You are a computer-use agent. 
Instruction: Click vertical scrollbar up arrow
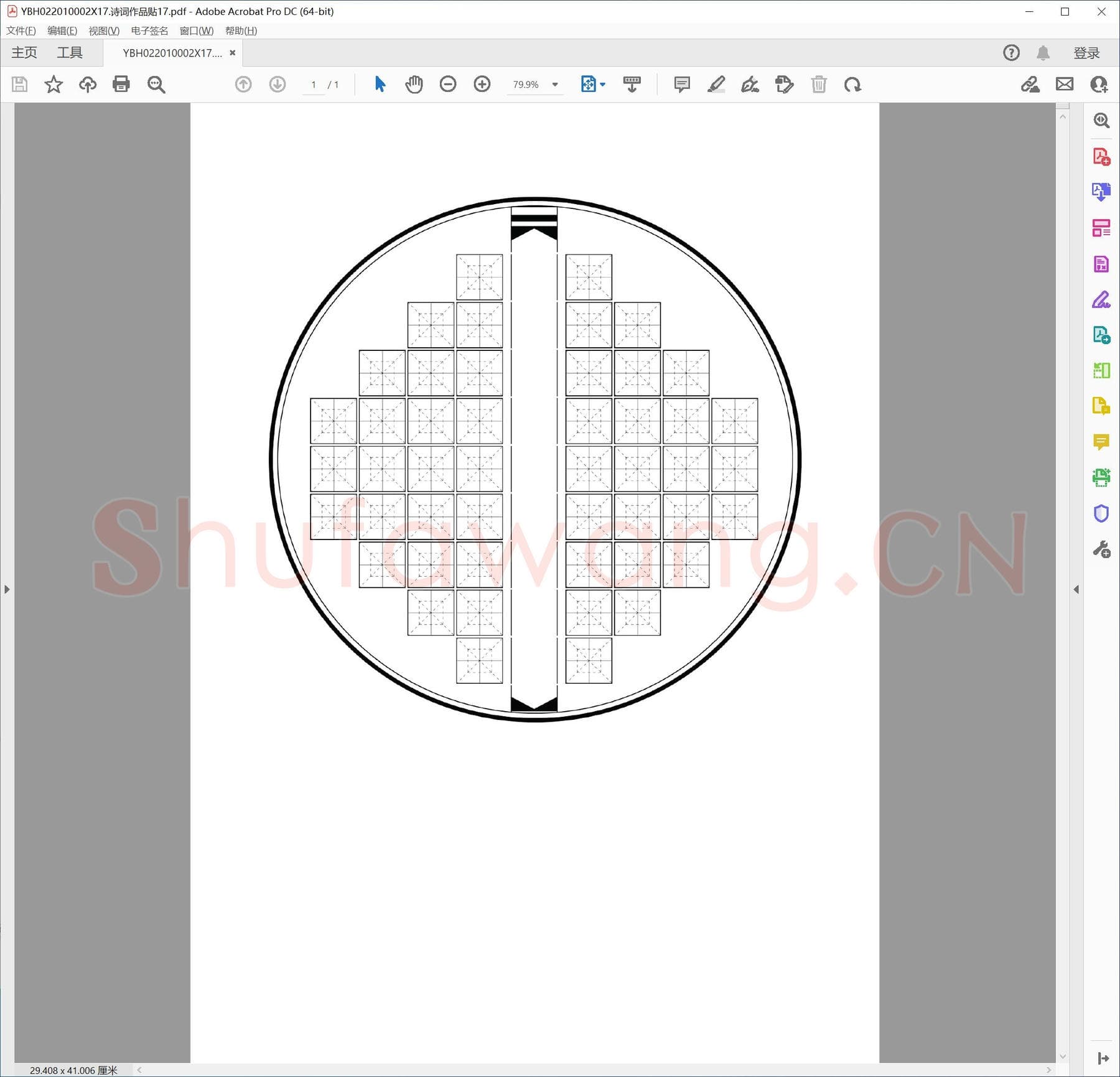(x=1063, y=116)
